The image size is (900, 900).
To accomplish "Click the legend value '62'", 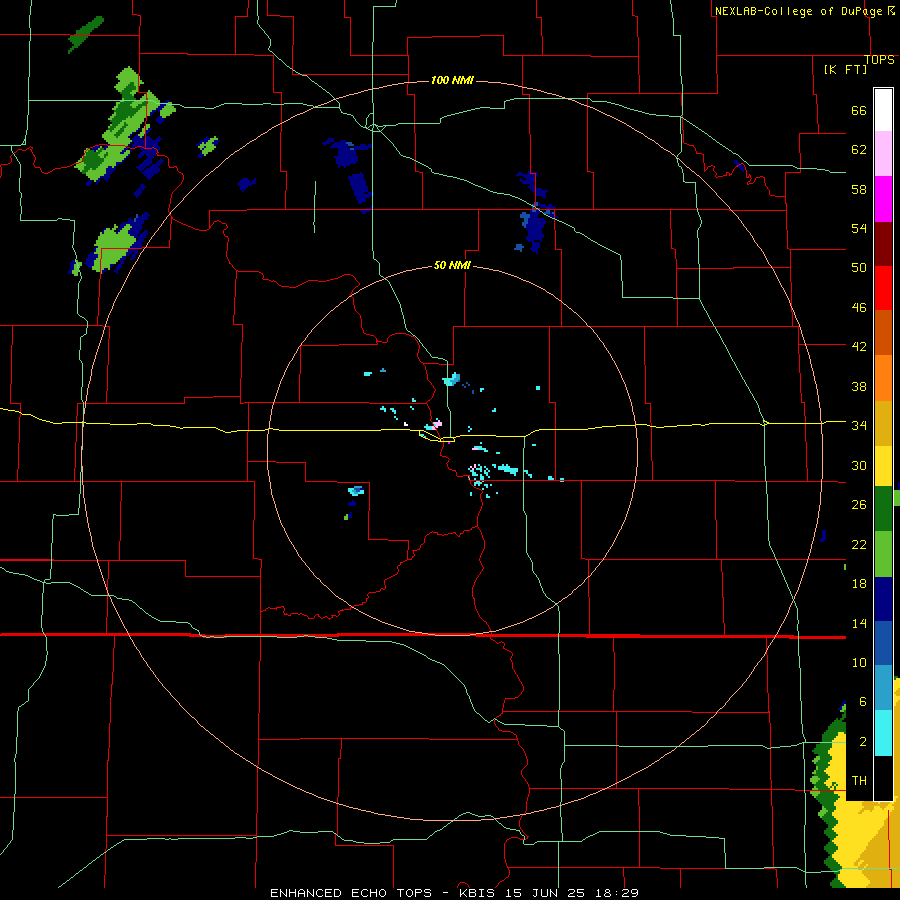I will [859, 150].
